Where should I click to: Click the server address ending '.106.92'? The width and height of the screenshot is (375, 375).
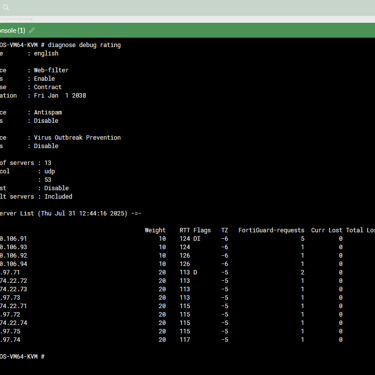coord(13,256)
